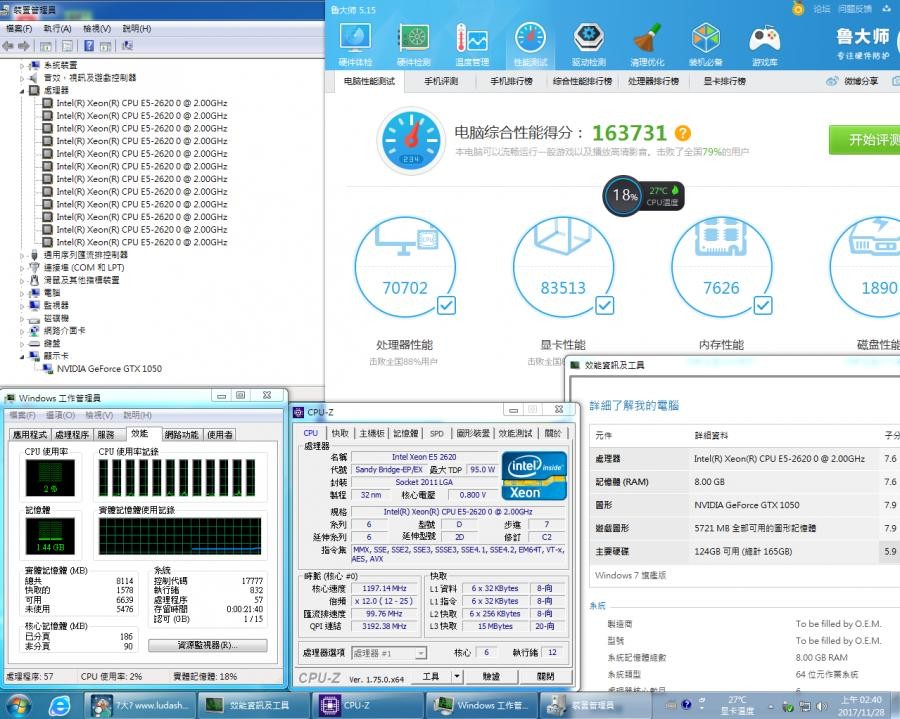This screenshot has width=900, height=719.
Task: Open 游戏库 gamepad icon
Action: point(765,45)
